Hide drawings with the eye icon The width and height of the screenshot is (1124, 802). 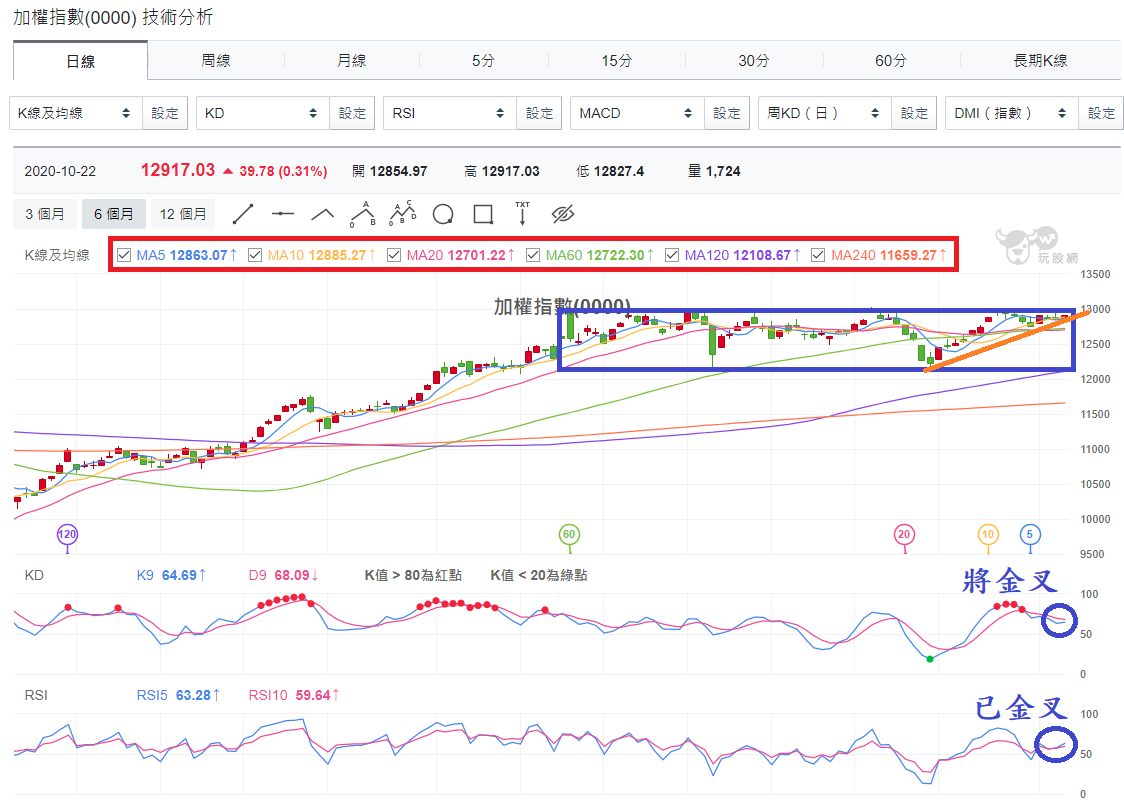(563, 214)
